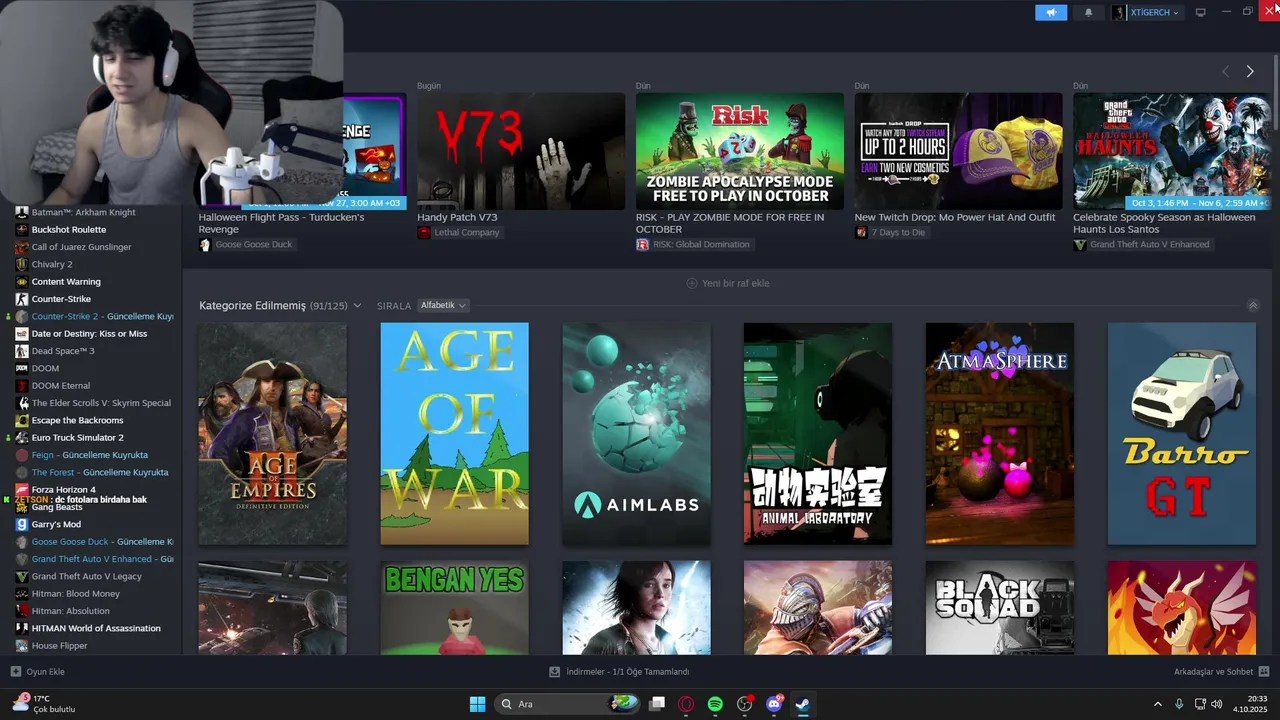This screenshot has width=1280, height=720.
Task: Select Call of Juarez Gunslinger
Action: 81,247
